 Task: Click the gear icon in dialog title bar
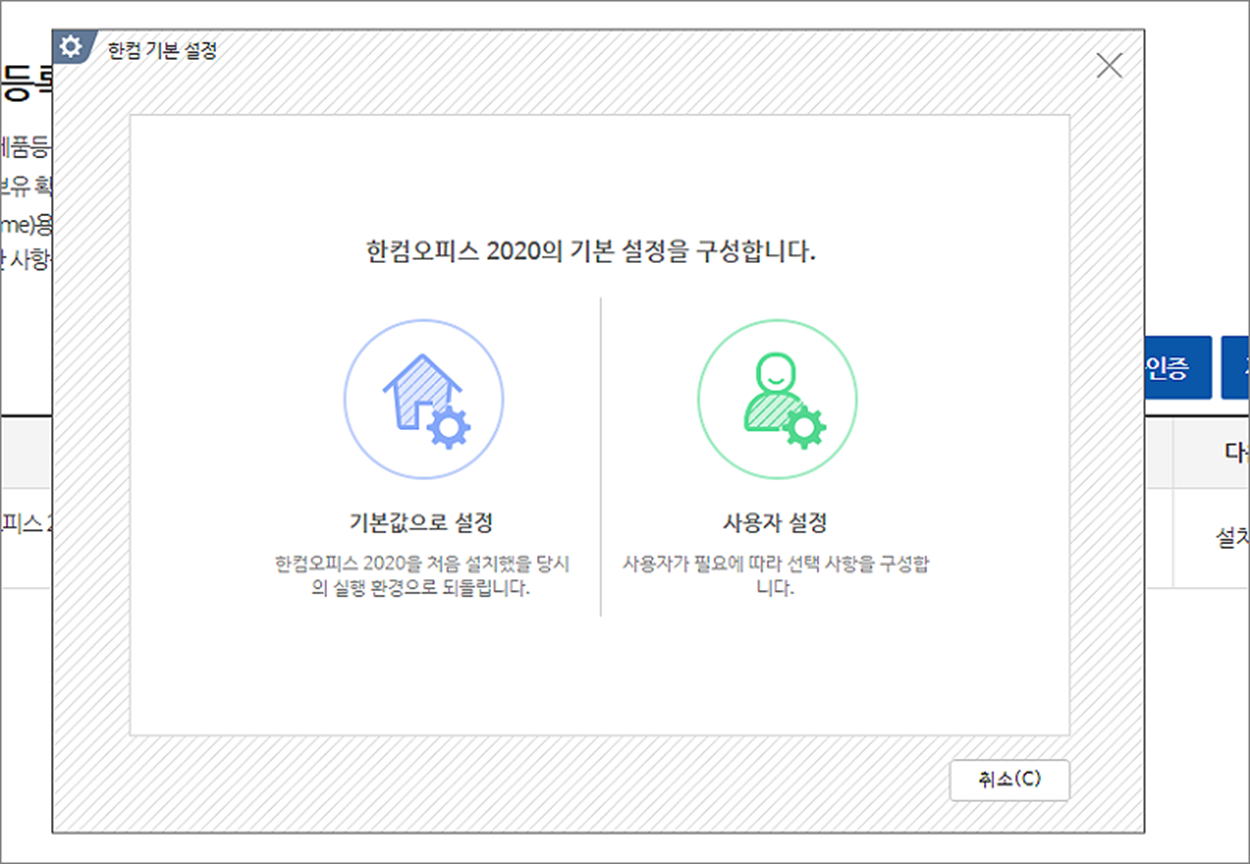[x=70, y=46]
